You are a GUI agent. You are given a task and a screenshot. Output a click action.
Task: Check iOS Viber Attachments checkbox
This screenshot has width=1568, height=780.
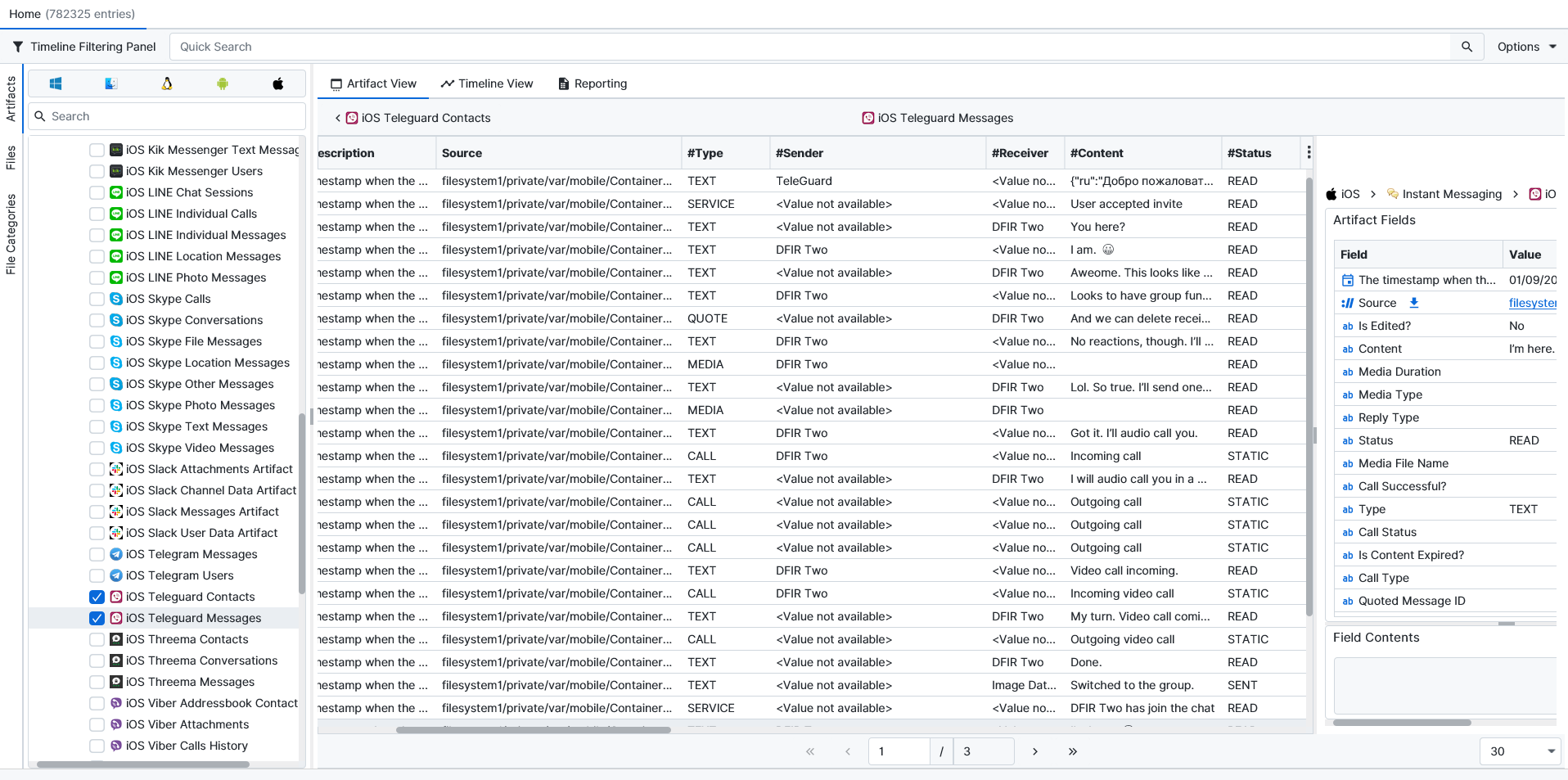(97, 724)
